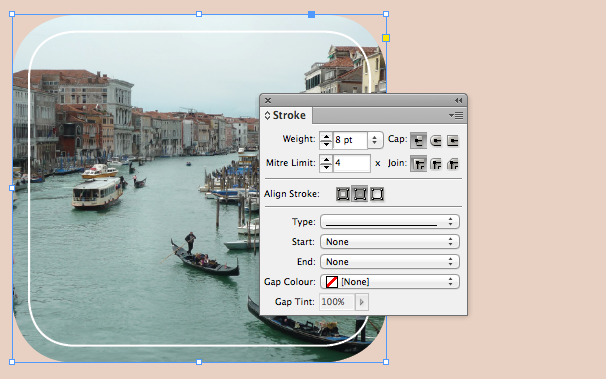Close the Stroke panel

pyautogui.click(x=268, y=100)
